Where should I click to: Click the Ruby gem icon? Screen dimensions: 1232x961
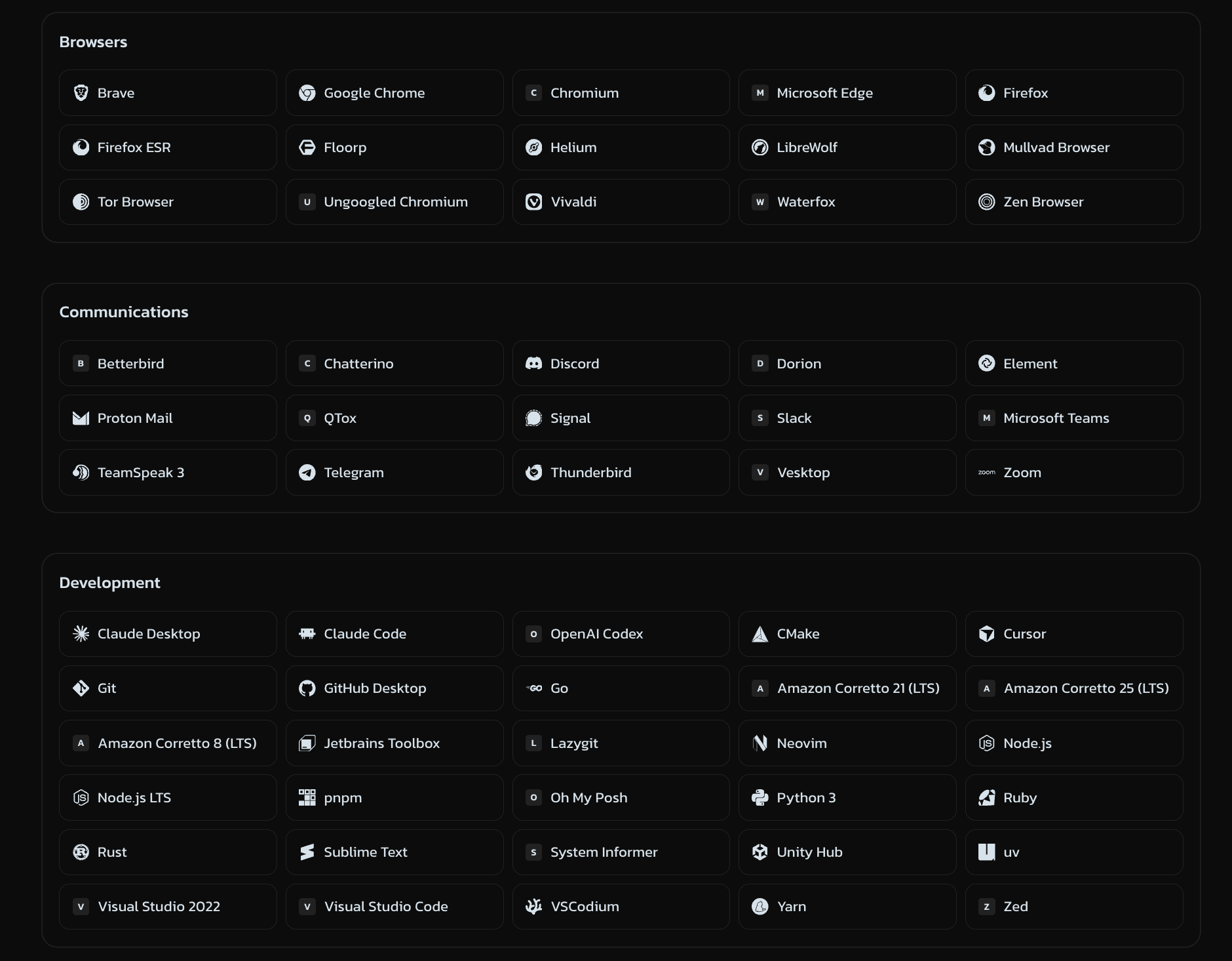click(987, 798)
